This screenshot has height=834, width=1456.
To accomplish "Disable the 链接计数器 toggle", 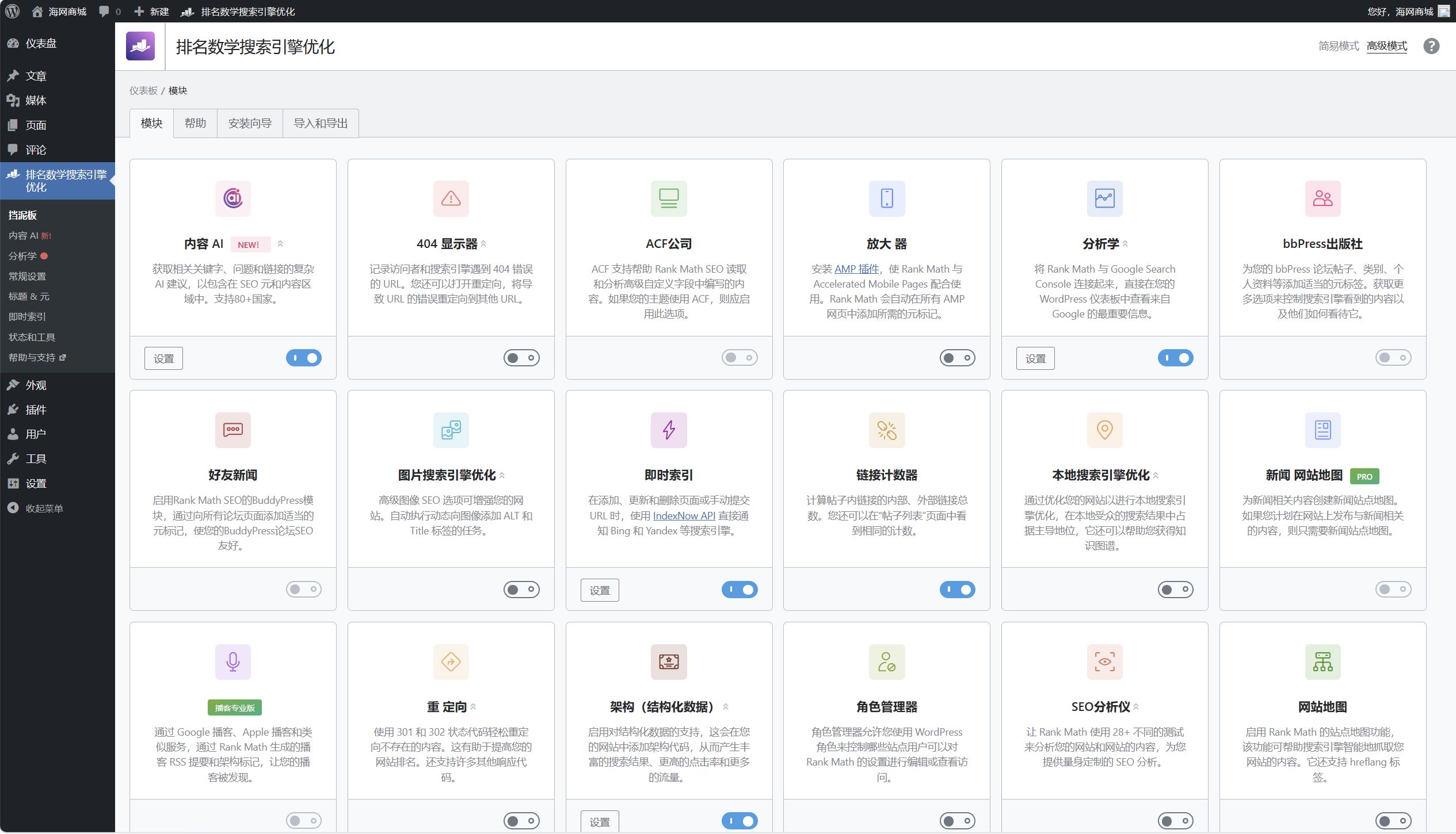I will click(x=958, y=590).
